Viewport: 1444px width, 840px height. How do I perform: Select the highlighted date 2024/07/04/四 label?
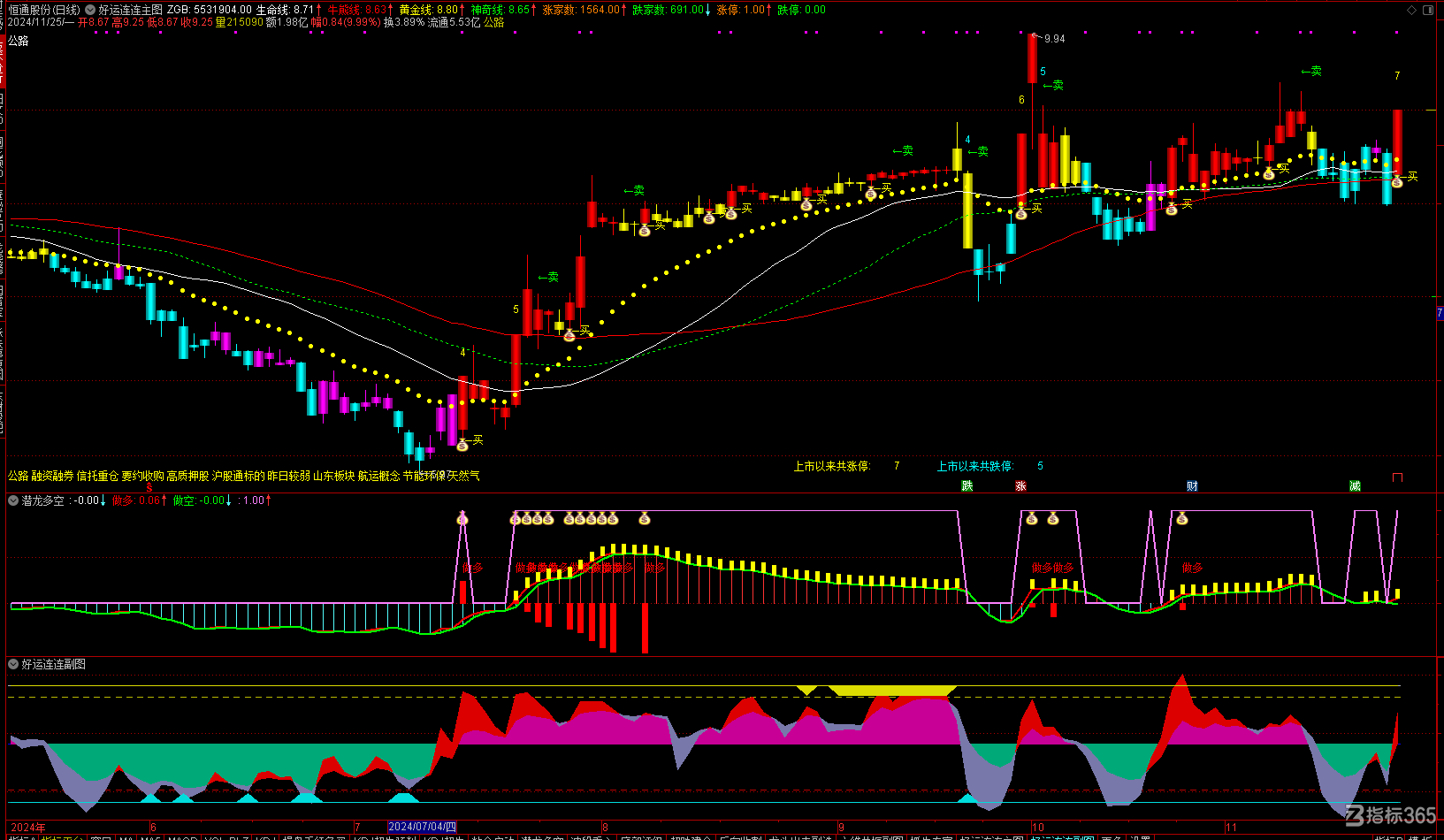422,828
